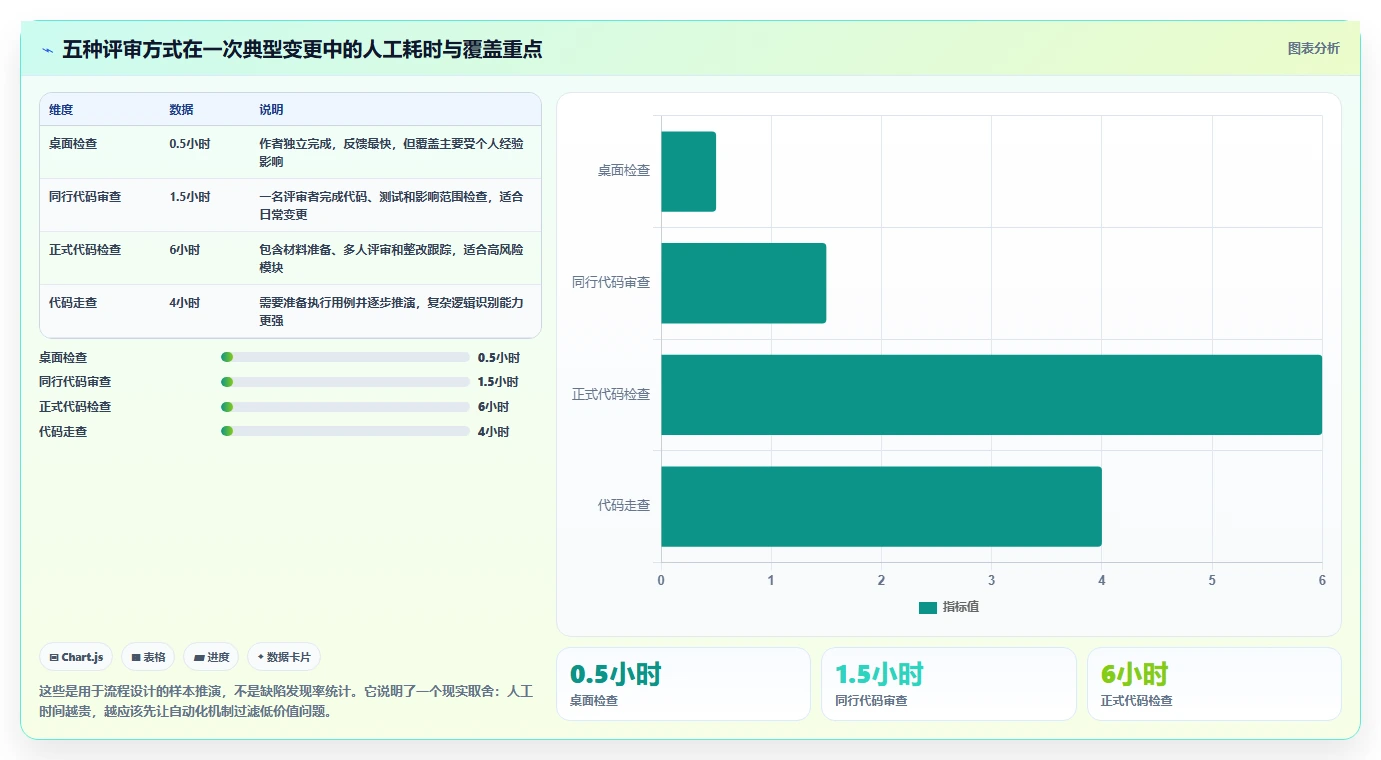Click the 0.5小时 value beside progress bar
This screenshot has width=1381, height=760.
pyautogui.click(x=498, y=357)
